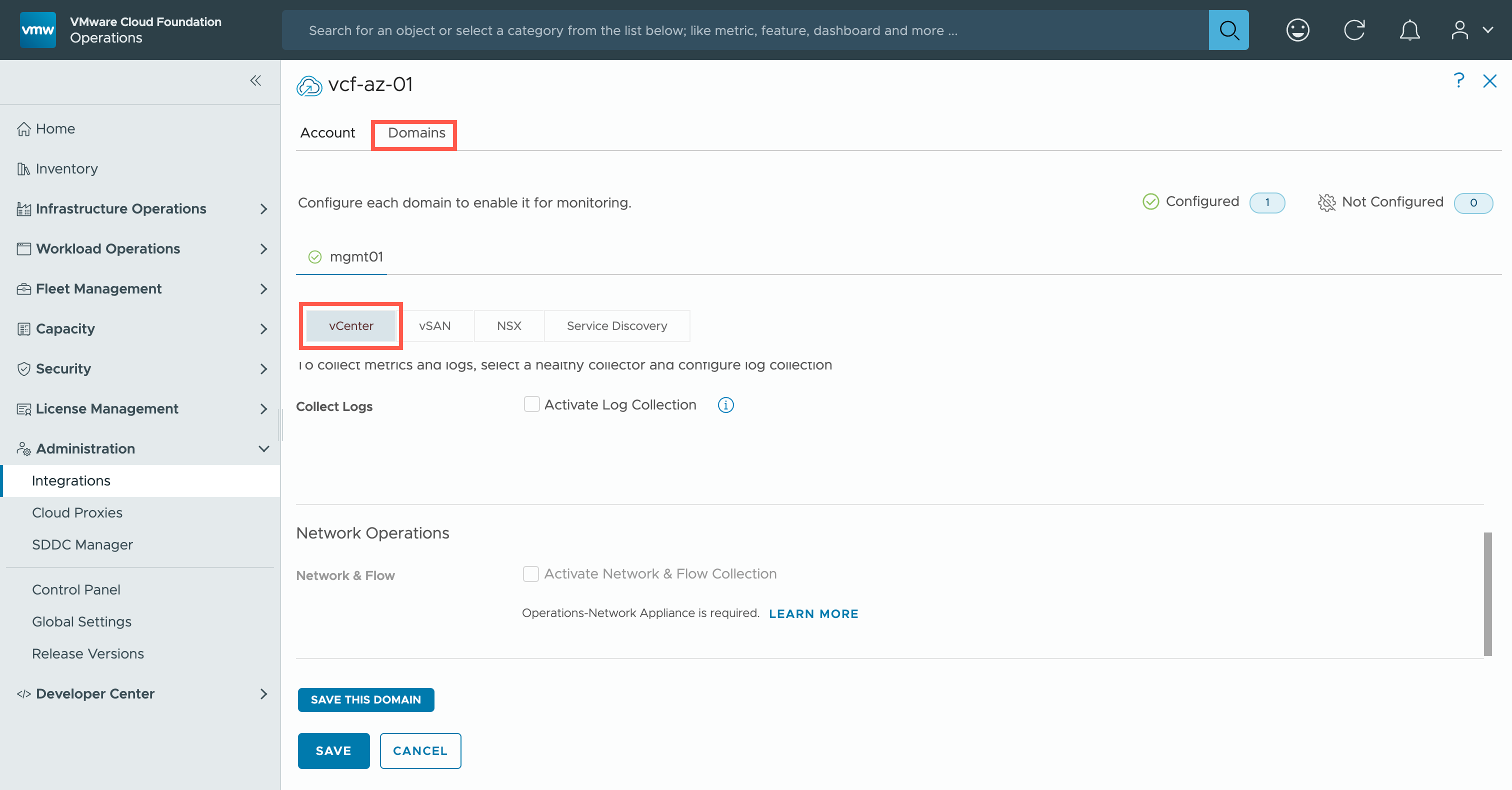
Task: Open the LEARN MORE link
Action: (x=813, y=613)
